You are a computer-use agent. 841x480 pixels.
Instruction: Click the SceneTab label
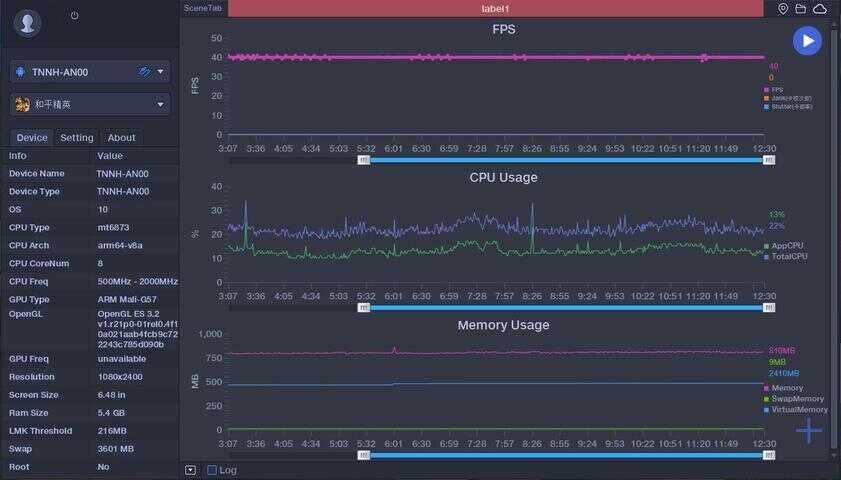(203, 8)
